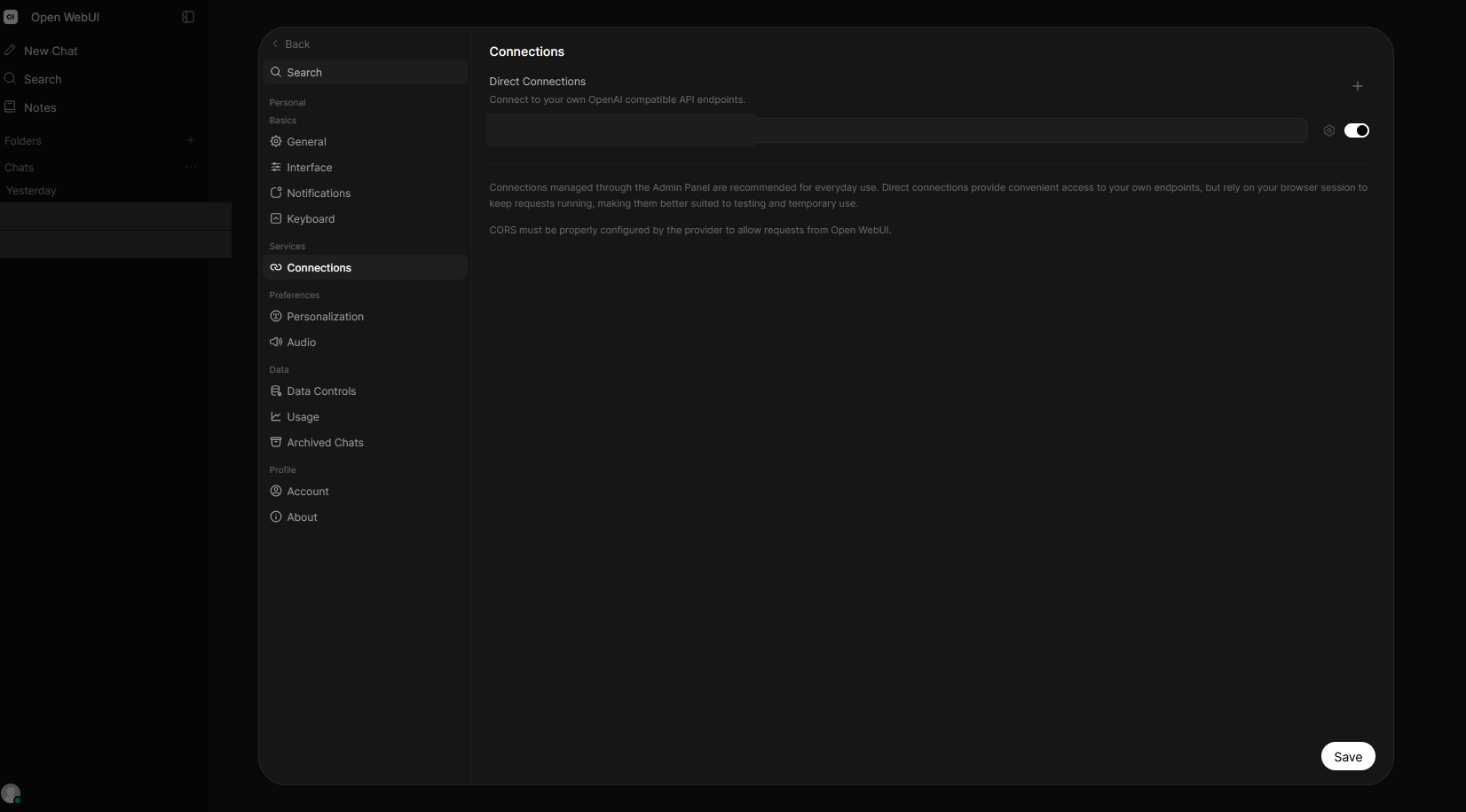
Task: Click the Notifications icon
Action: tap(276, 193)
